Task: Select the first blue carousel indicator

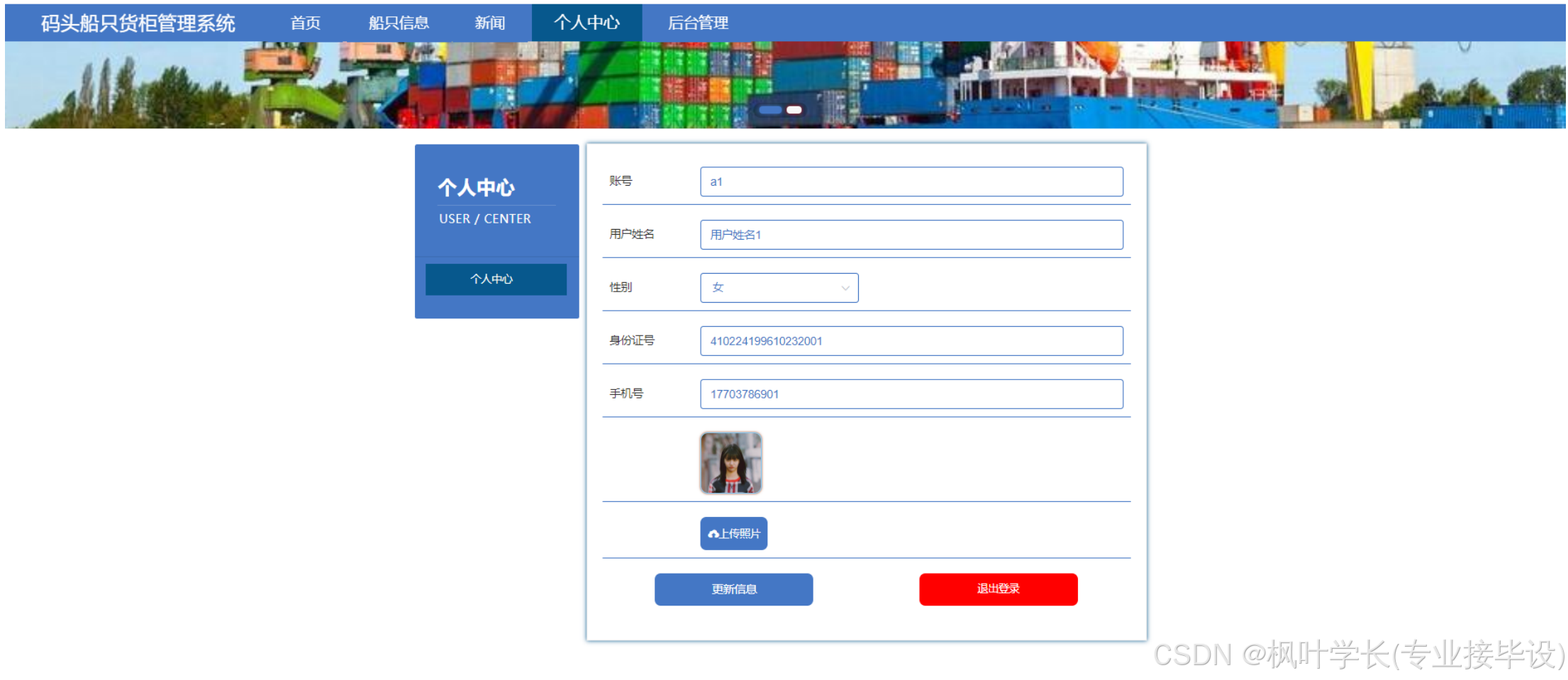Action: pyautogui.click(x=770, y=110)
